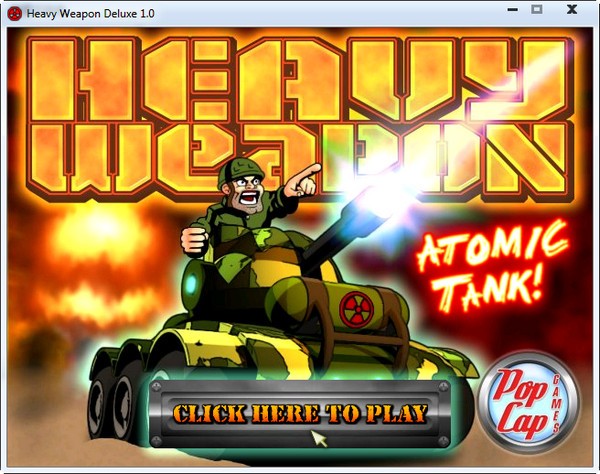Click the red Atomic Tank! text
600x474 pixels.
click(x=490, y=262)
